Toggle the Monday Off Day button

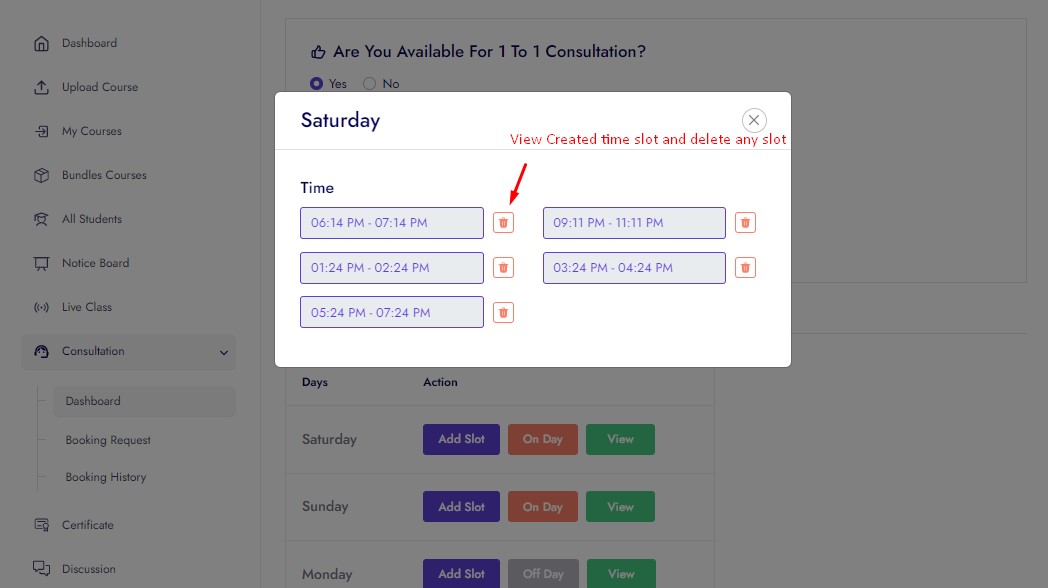(x=543, y=574)
